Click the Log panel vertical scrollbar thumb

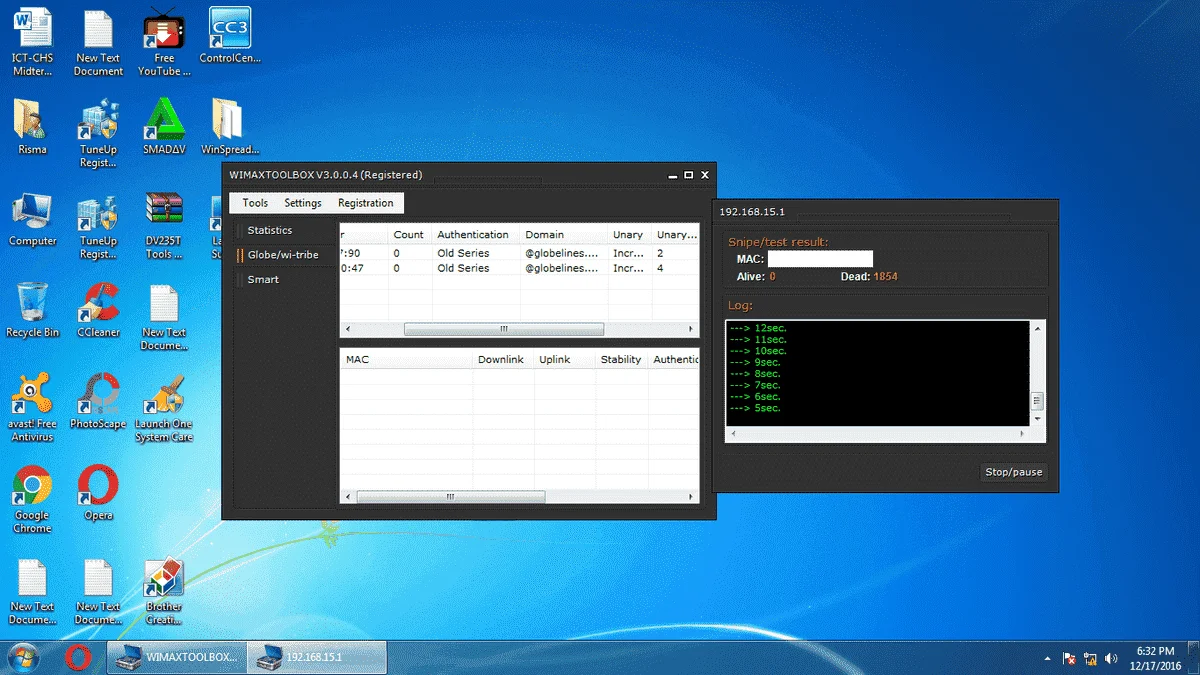click(1037, 402)
